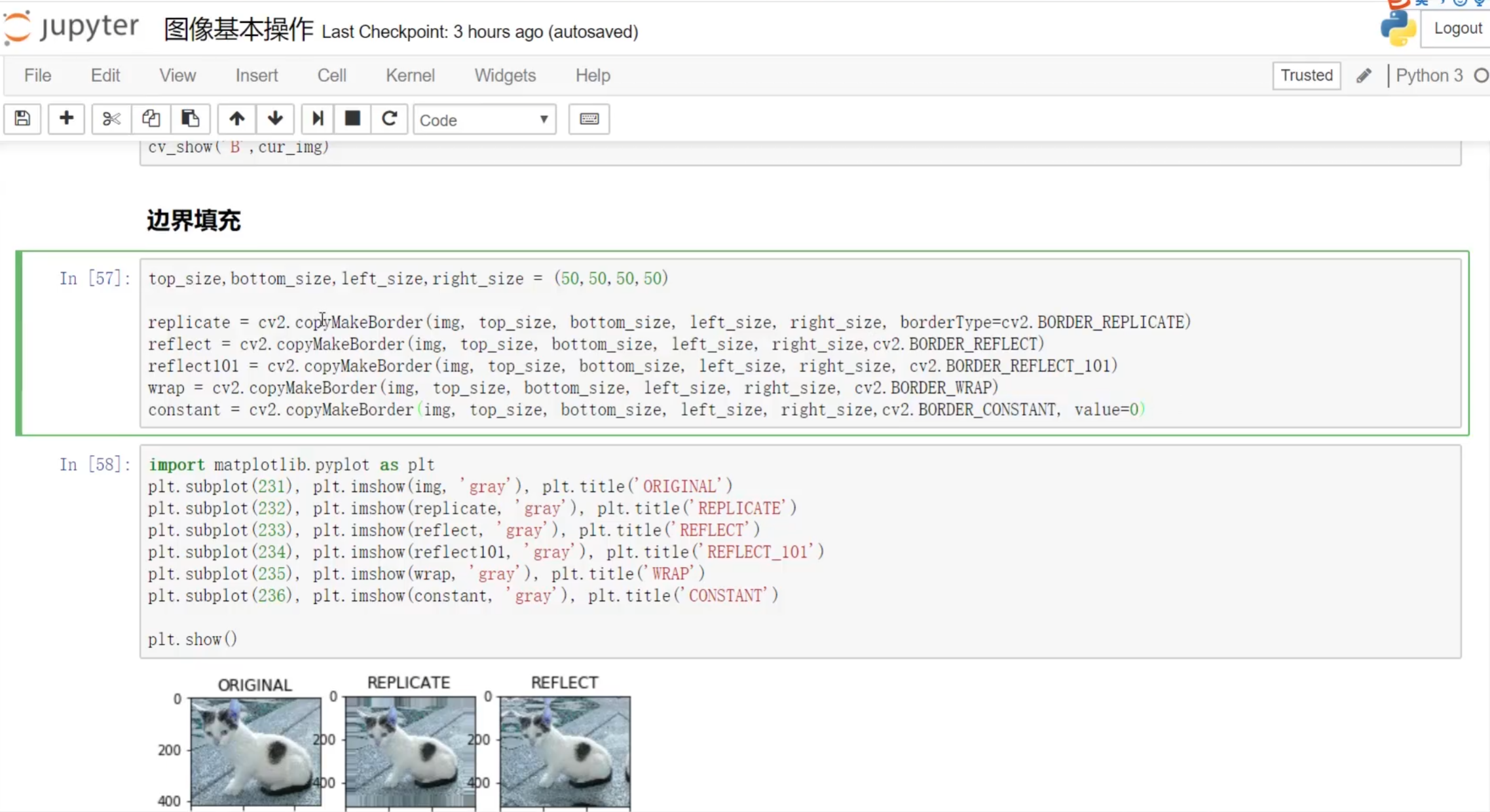The width and height of the screenshot is (1490, 812).
Task: Move selected cell down arrow
Action: pyautogui.click(x=275, y=119)
